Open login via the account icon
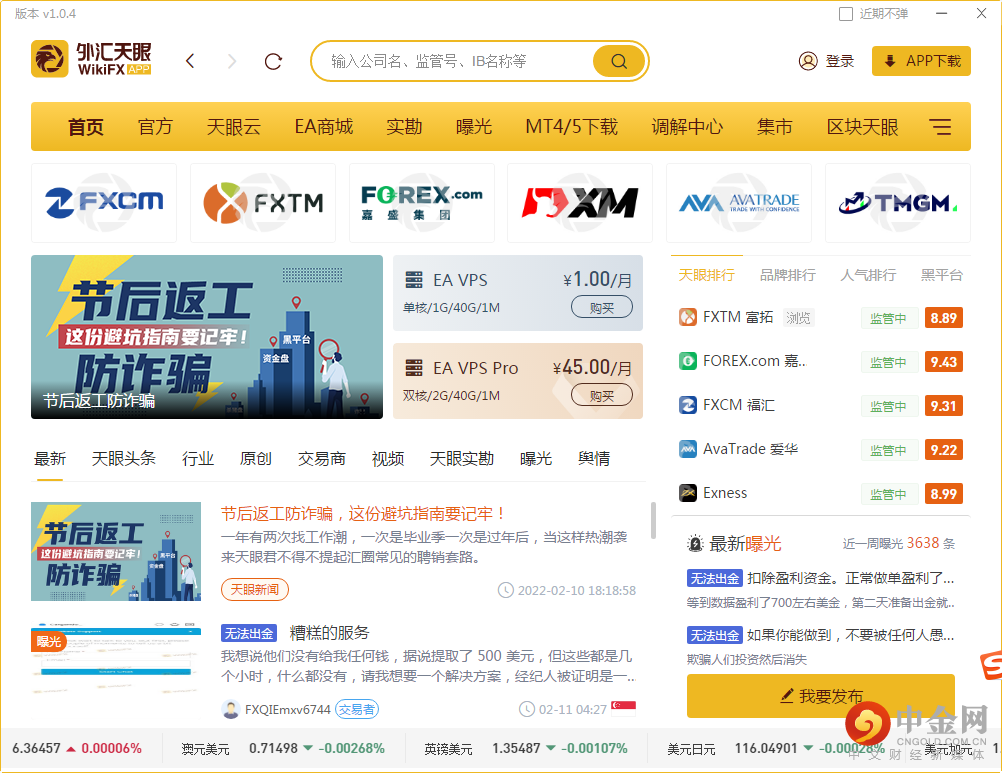The width and height of the screenshot is (1002, 773). 808,60
